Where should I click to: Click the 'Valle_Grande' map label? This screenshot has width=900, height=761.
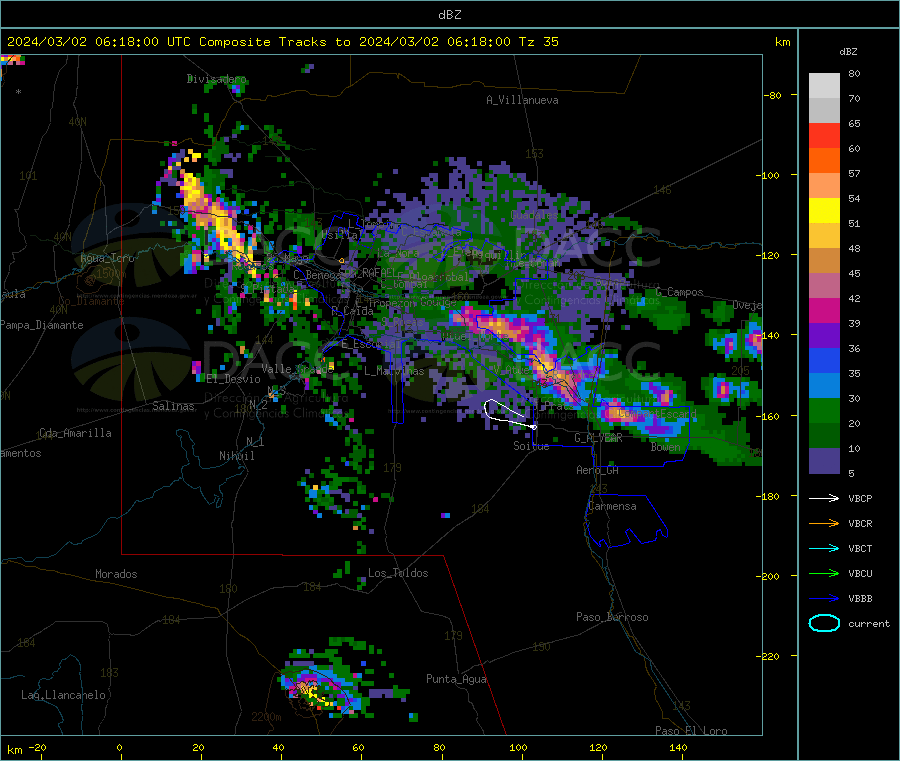click(x=297, y=368)
